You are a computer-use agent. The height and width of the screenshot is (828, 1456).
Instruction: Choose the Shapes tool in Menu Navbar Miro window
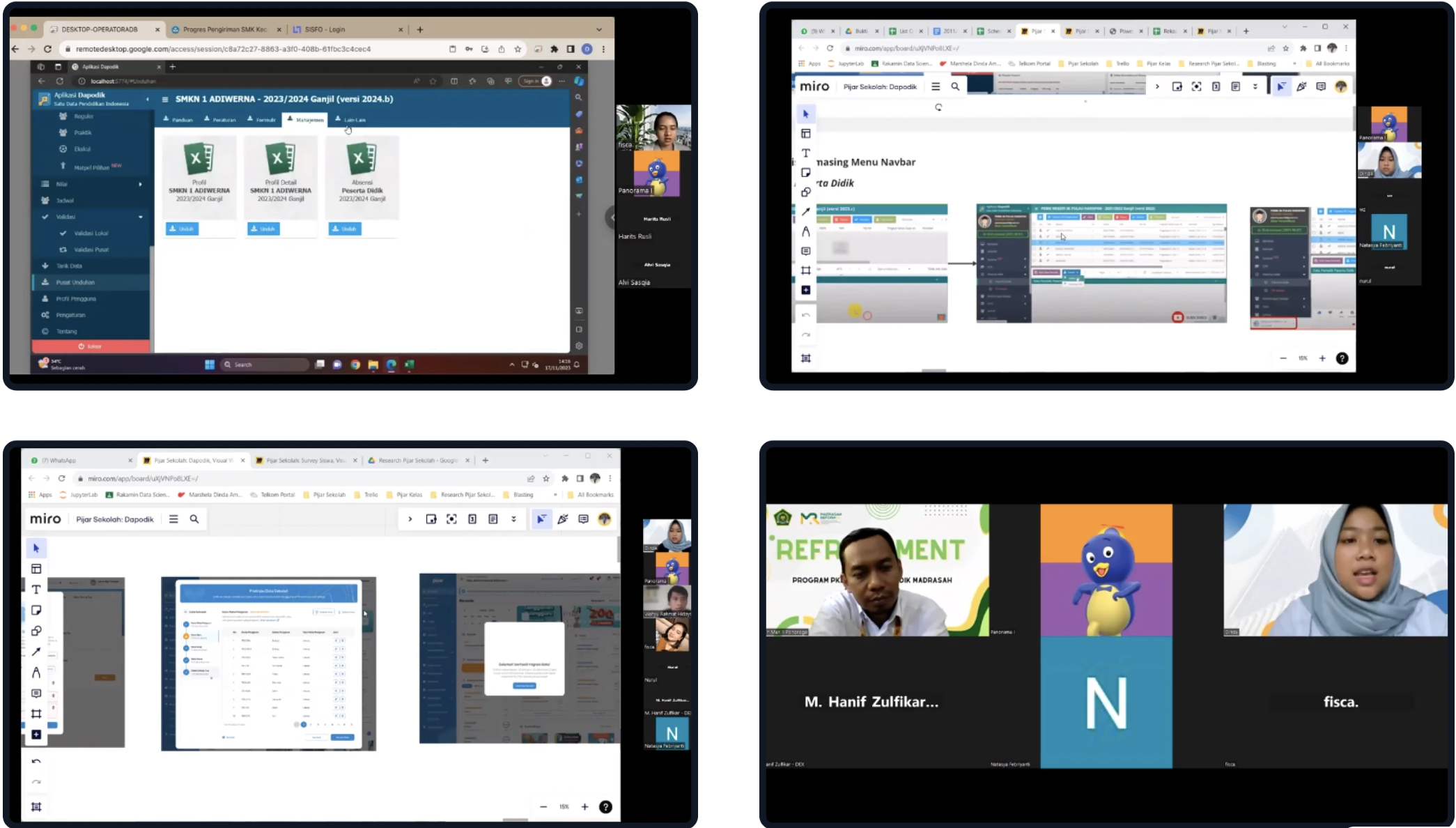(806, 192)
